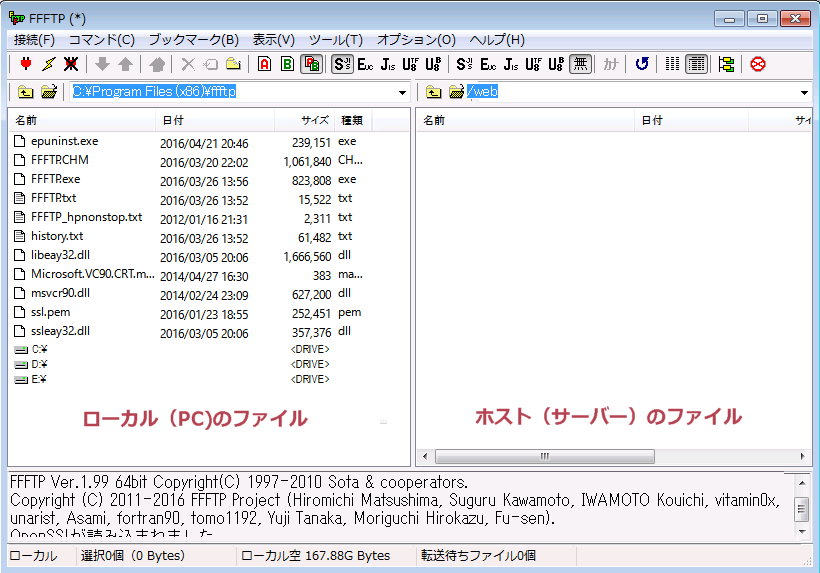Enable Binary transfer mode button
The image size is (820, 573).
(x=287, y=64)
